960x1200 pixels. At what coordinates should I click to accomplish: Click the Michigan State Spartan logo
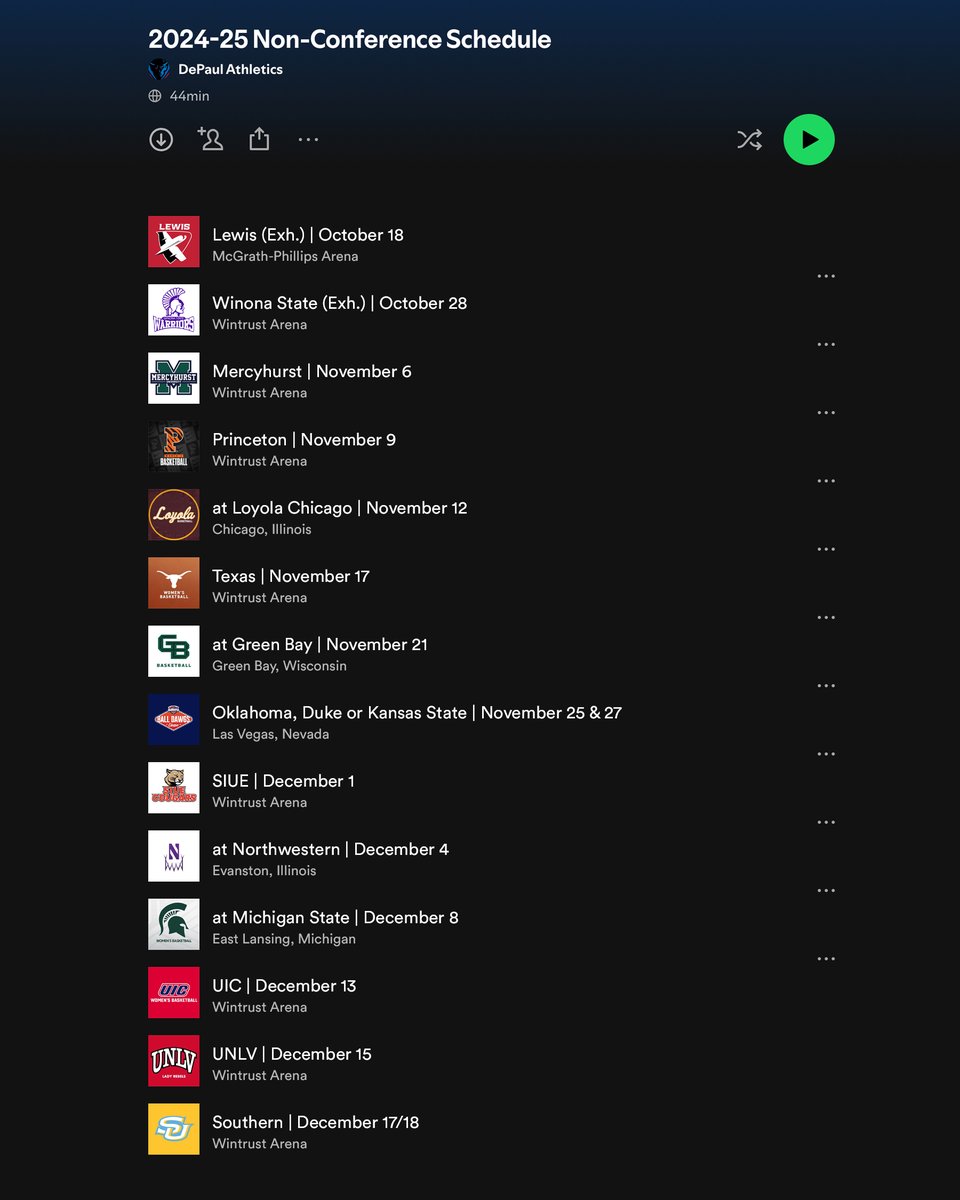pos(174,924)
